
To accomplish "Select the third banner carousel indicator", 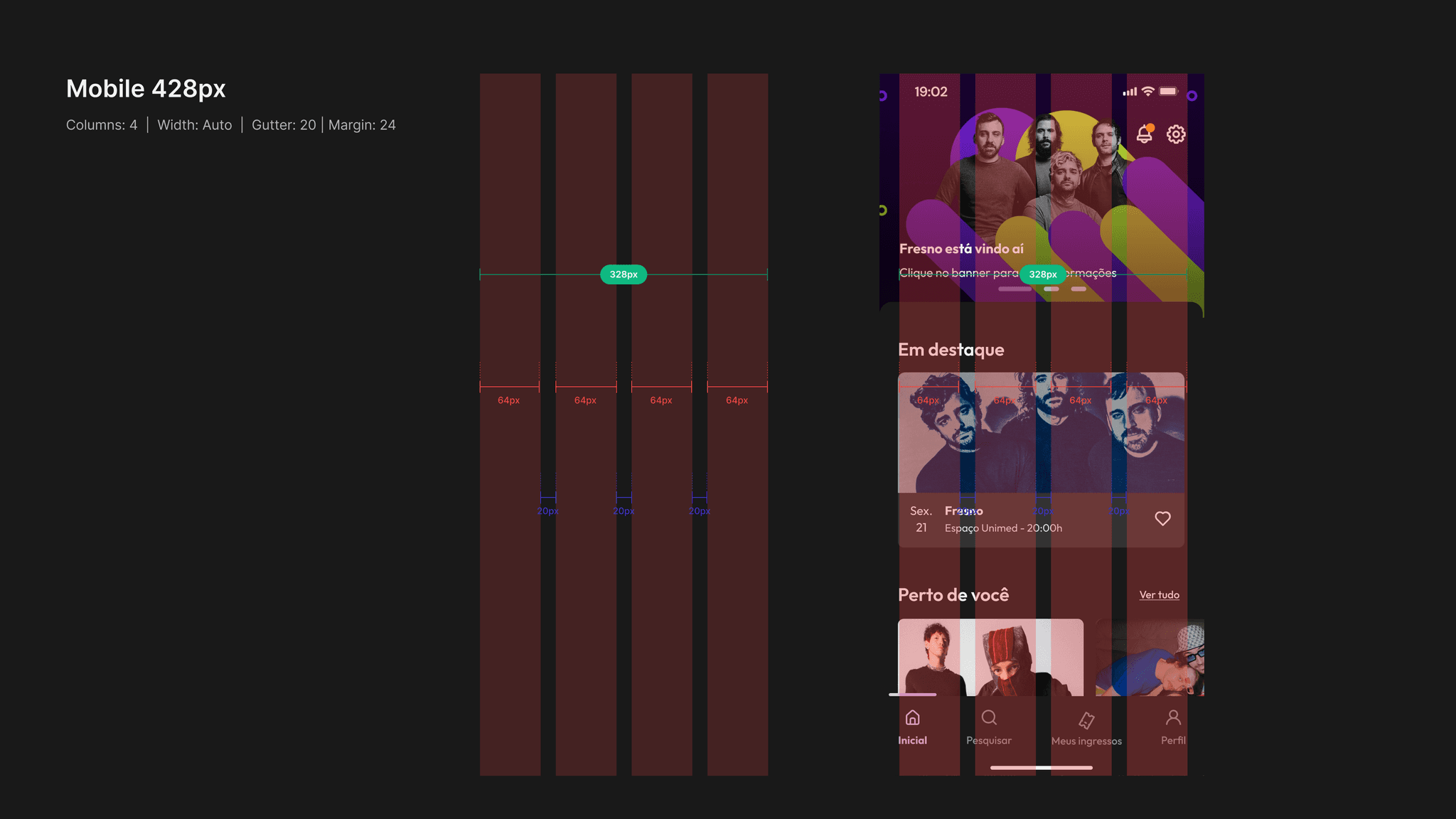I will (1078, 289).
